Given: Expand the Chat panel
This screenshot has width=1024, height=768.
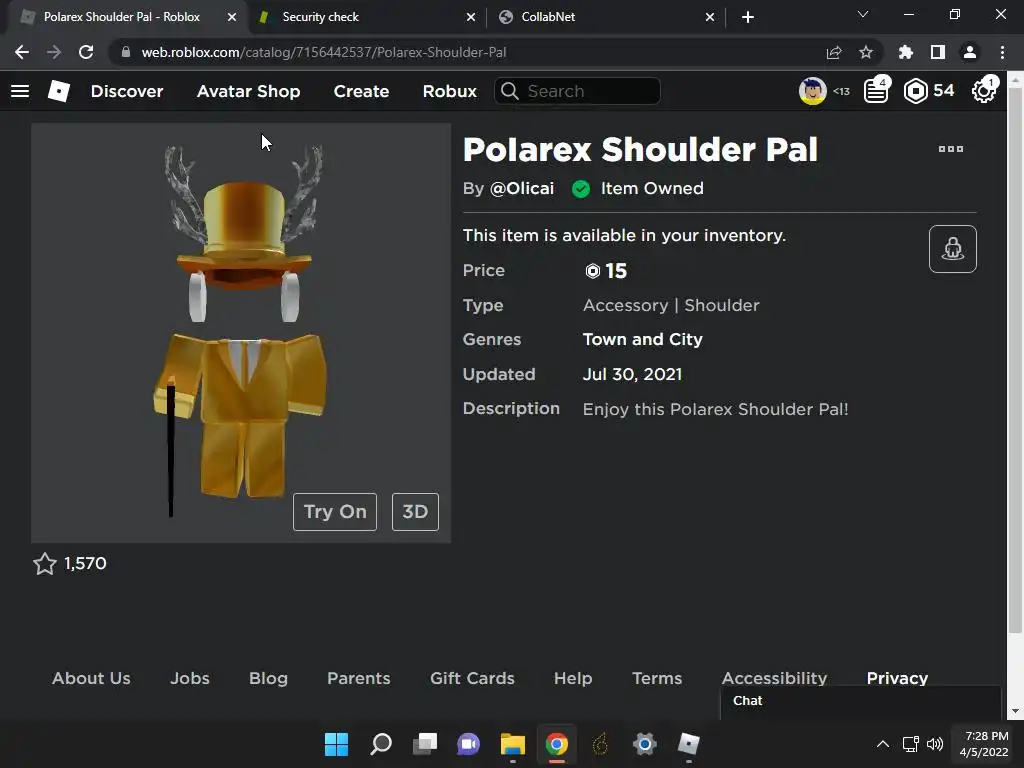Looking at the screenshot, I should [861, 702].
